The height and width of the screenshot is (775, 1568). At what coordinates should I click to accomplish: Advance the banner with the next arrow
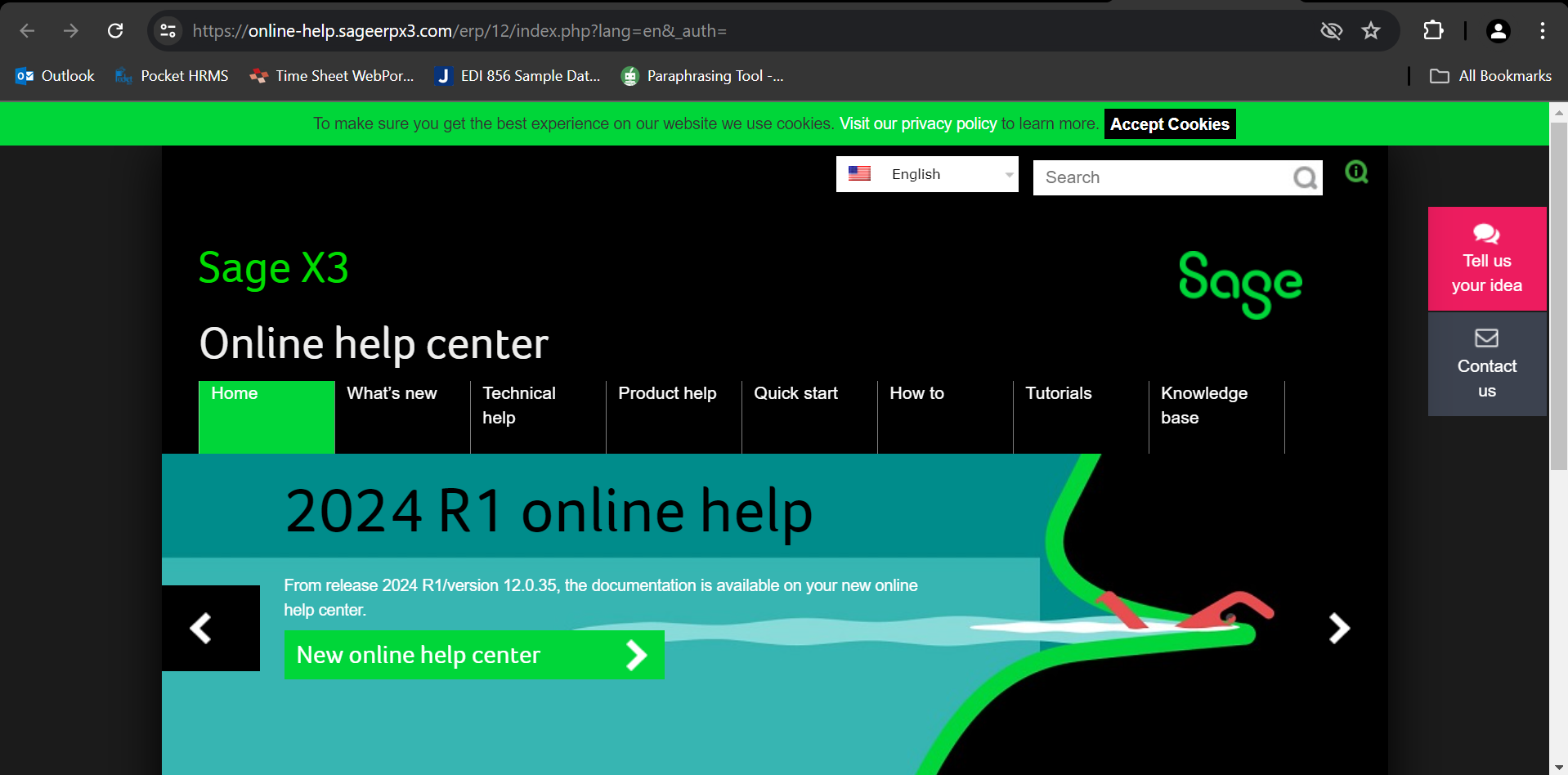1339,628
